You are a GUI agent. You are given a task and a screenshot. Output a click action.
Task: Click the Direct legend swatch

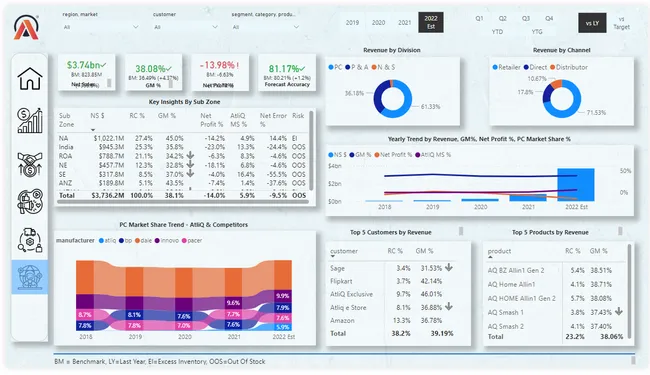coord(526,67)
